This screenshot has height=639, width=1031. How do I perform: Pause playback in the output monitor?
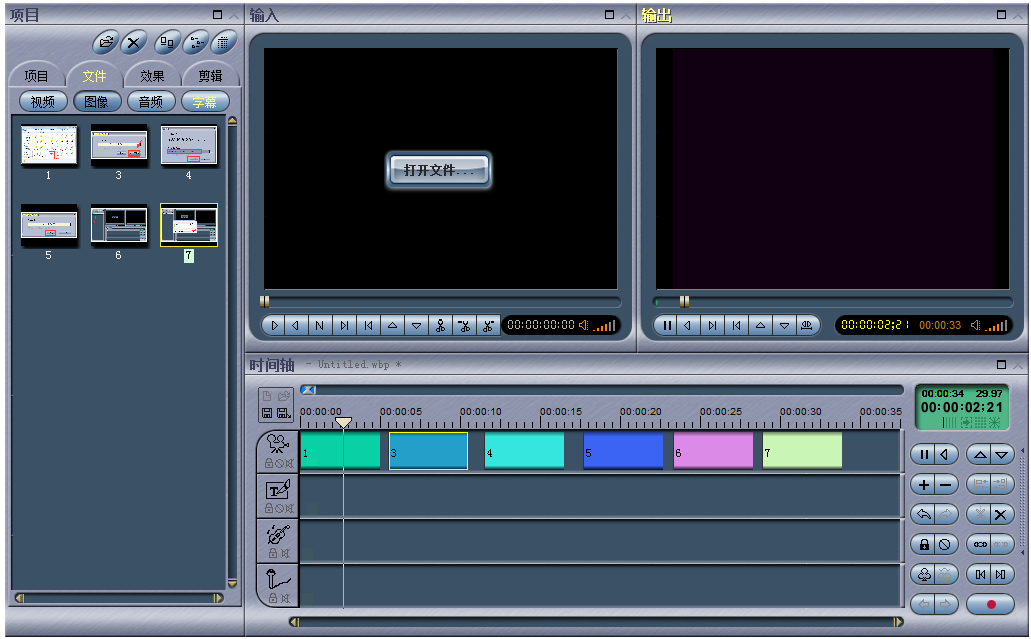(x=667, y=325)
